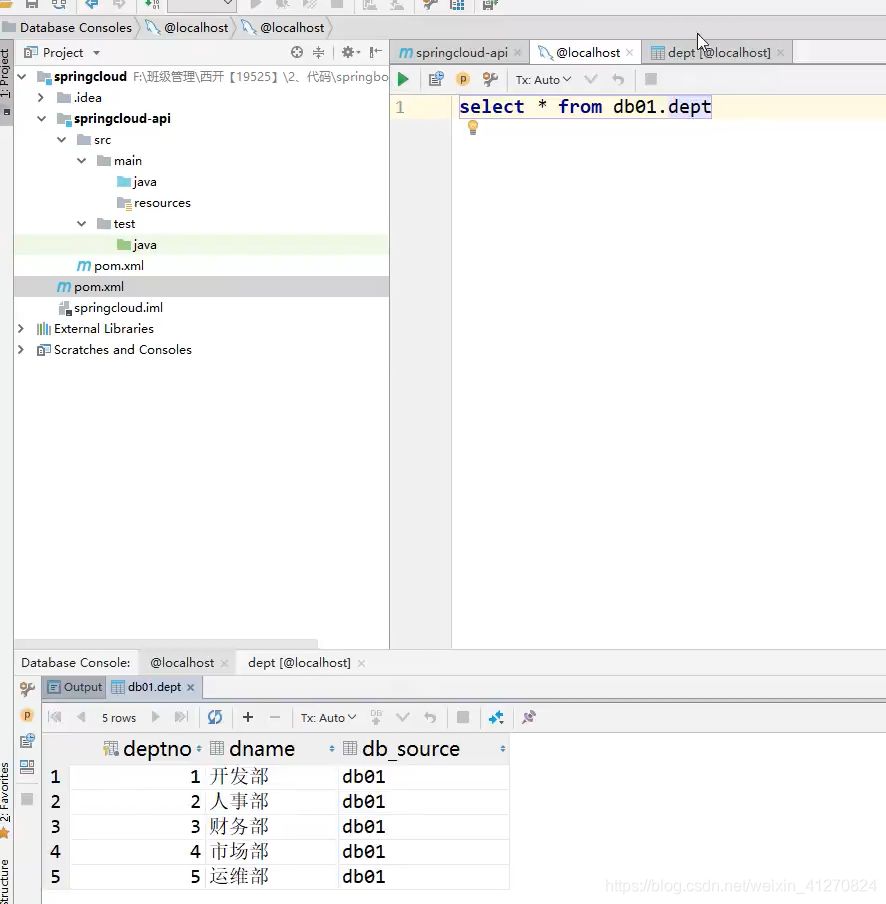886x904 pixels.
Task: Click the Rollback arrow in editor toolbar
Action: click(618, 79)
